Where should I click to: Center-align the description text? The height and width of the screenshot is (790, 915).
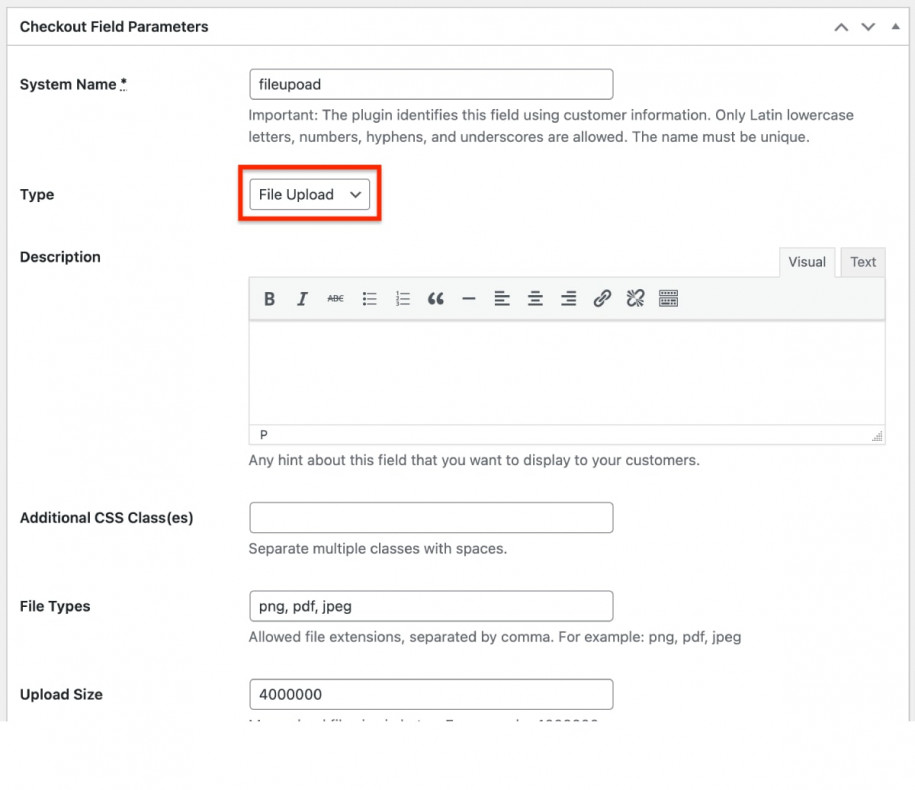(535, 298)
